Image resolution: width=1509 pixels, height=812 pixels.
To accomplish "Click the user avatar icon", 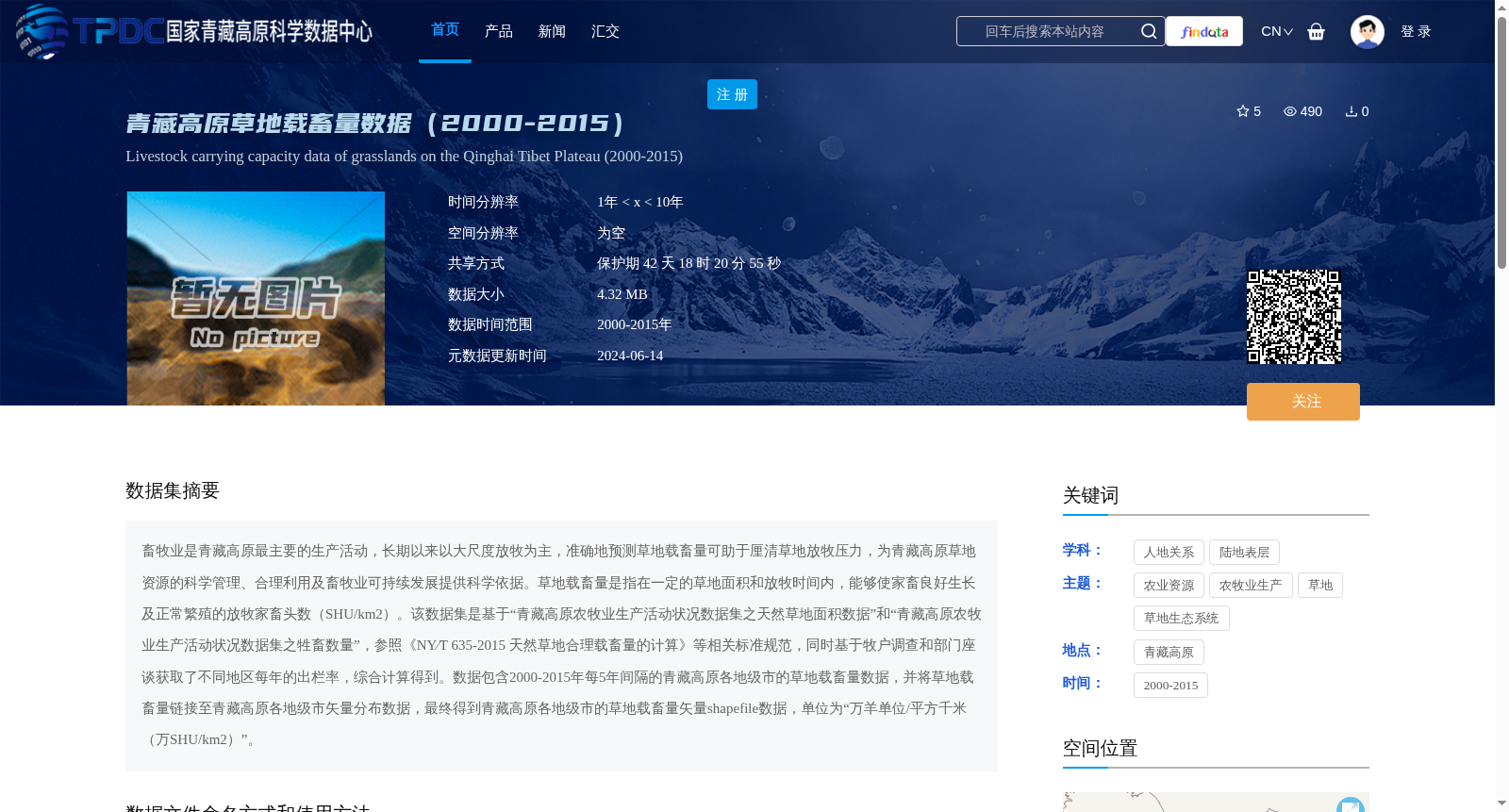I will click(x=1368, y=31).
